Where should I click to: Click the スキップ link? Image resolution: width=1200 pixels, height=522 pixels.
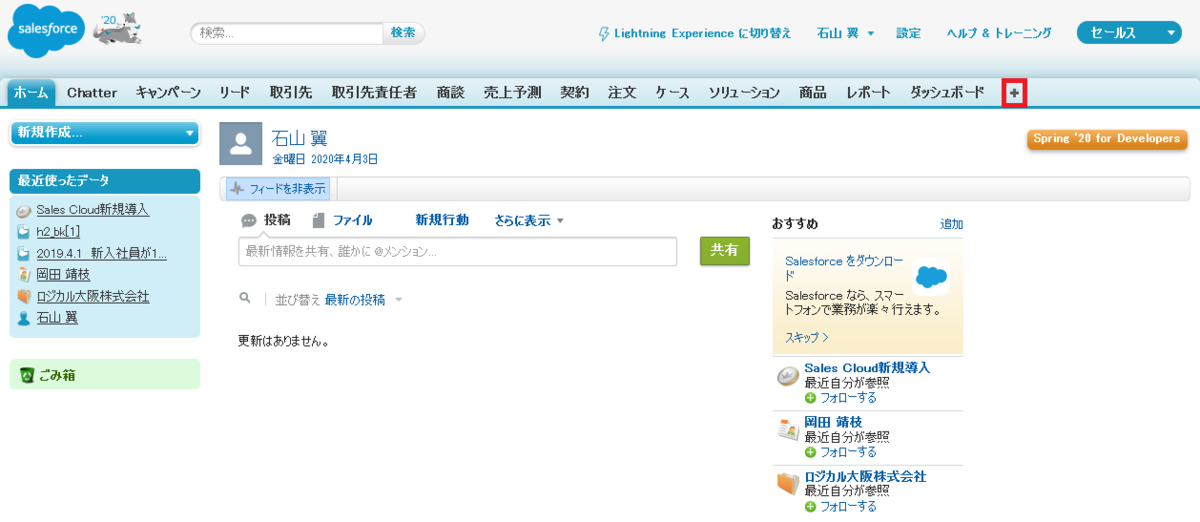pos(807,338)
